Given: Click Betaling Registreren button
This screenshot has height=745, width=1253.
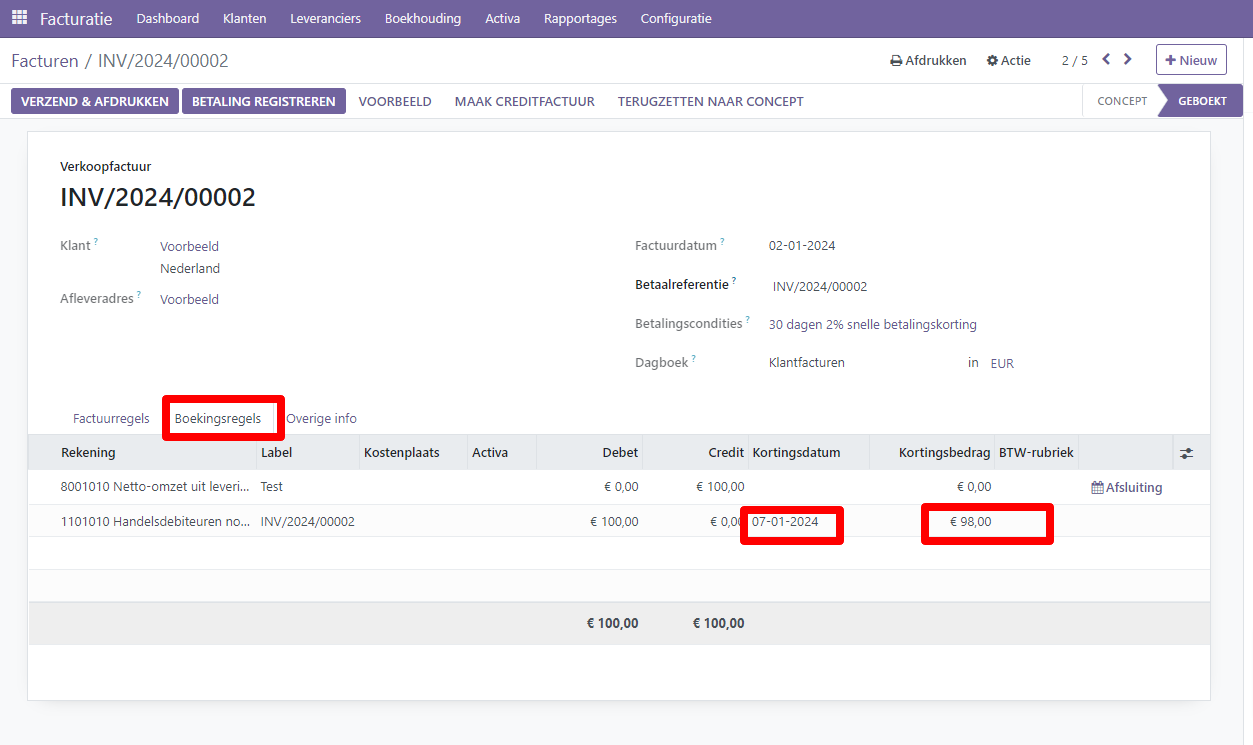Looking at the screenshot, I should [263, 101].
